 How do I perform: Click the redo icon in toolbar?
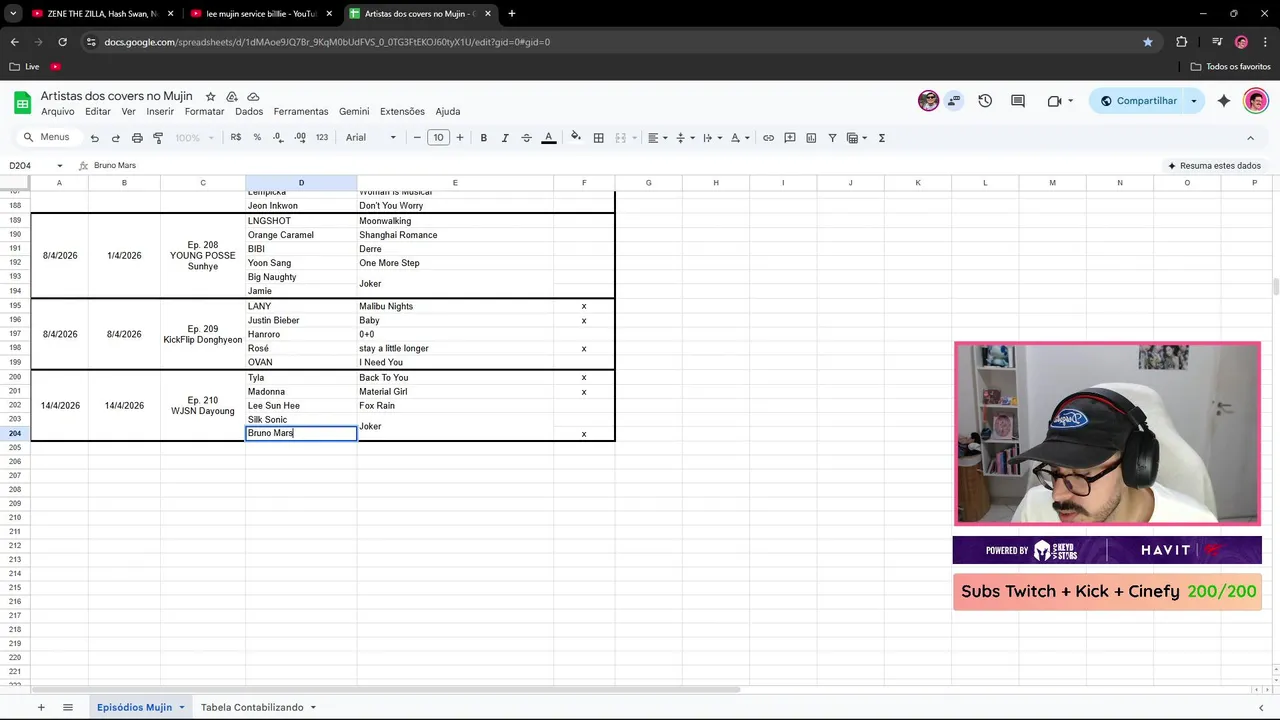tap(115, 138)
